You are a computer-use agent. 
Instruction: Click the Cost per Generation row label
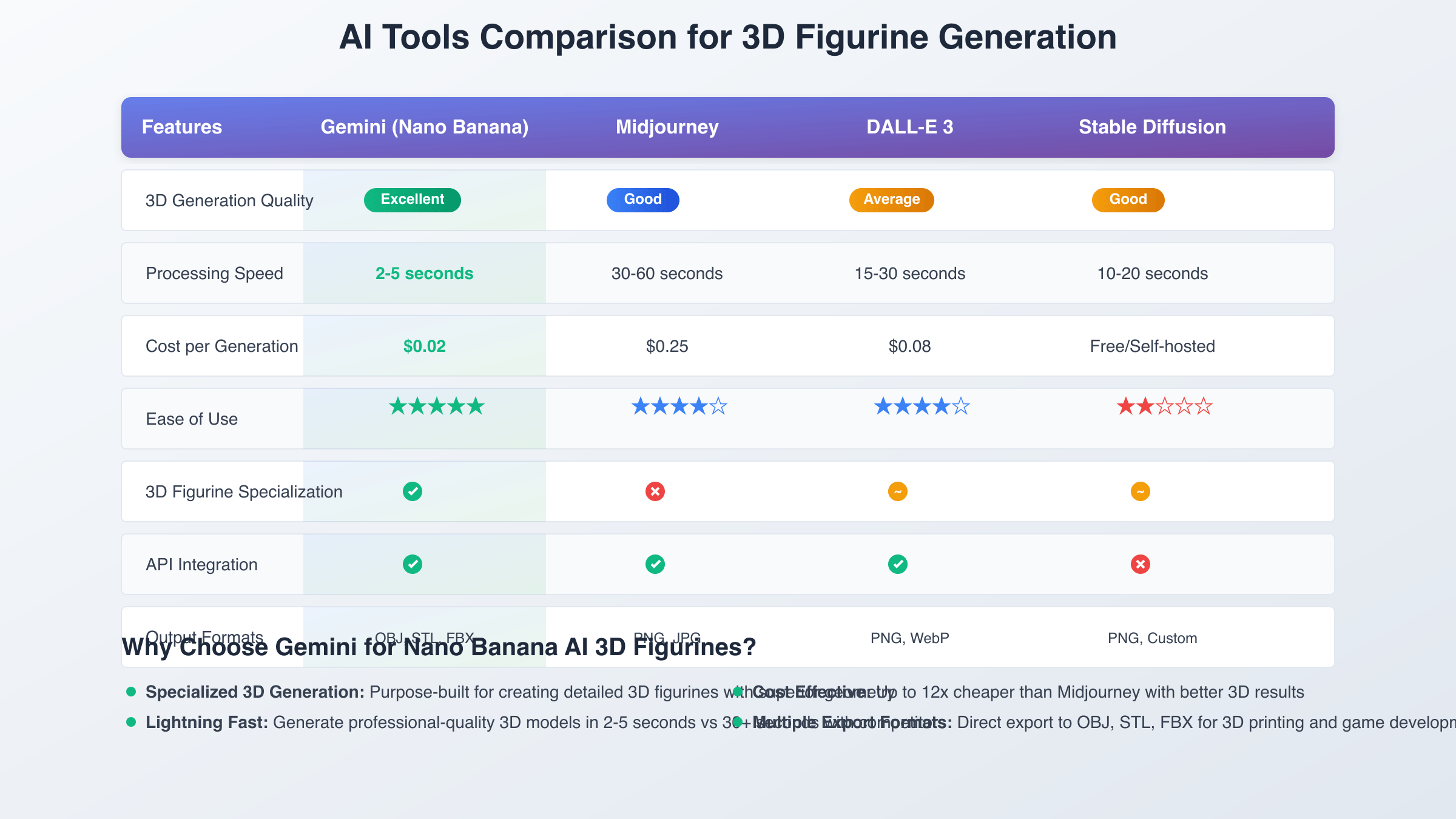point(222,346)
